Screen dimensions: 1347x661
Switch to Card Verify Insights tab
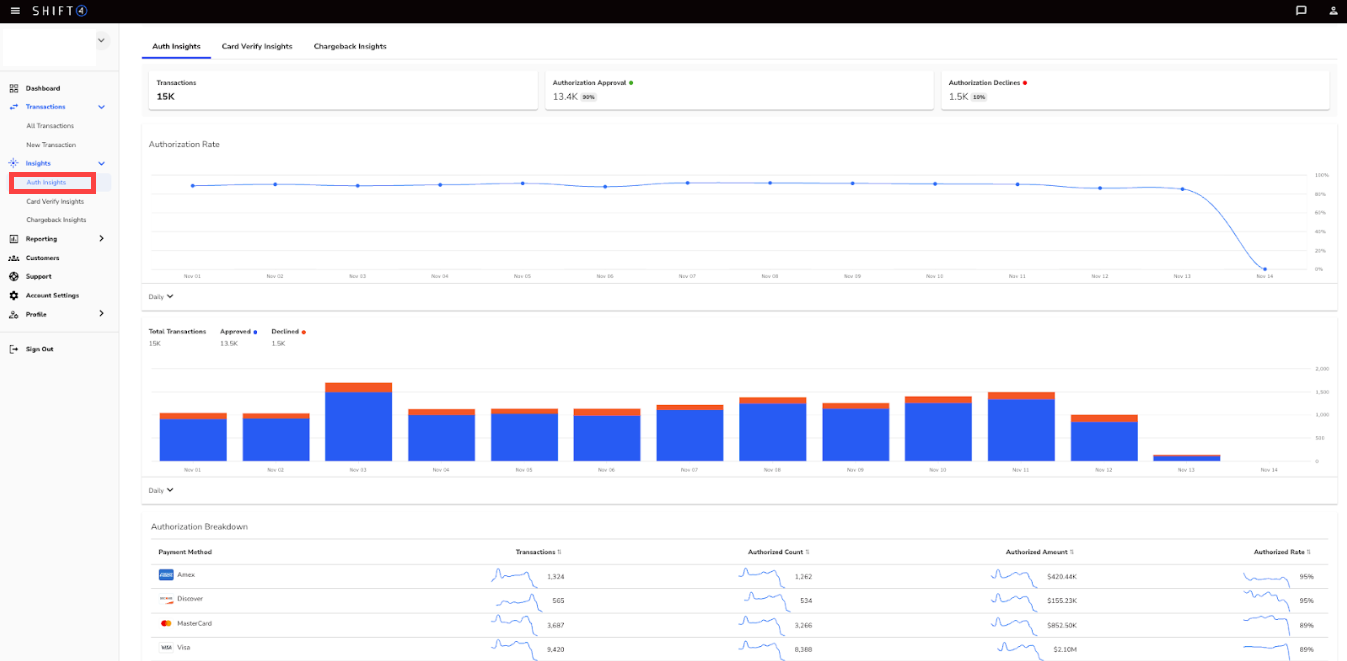[257, 47]
